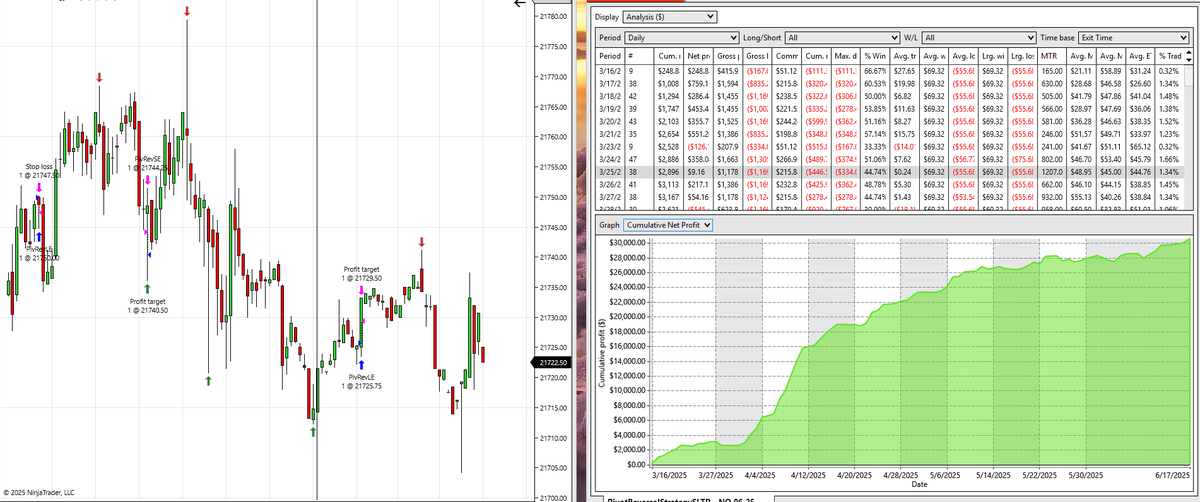The height and width of the screenshot is (502, 1200).
Task: Click the blue up arrow above PivRevLE 21725.75
Action: [x=361, y=364]
